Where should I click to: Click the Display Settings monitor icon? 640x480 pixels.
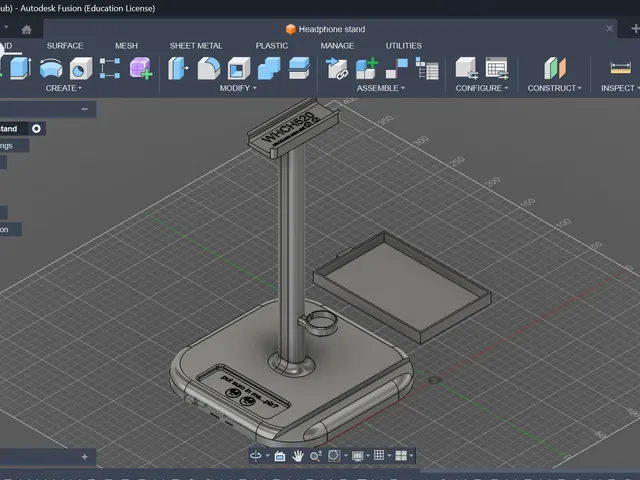358,456
